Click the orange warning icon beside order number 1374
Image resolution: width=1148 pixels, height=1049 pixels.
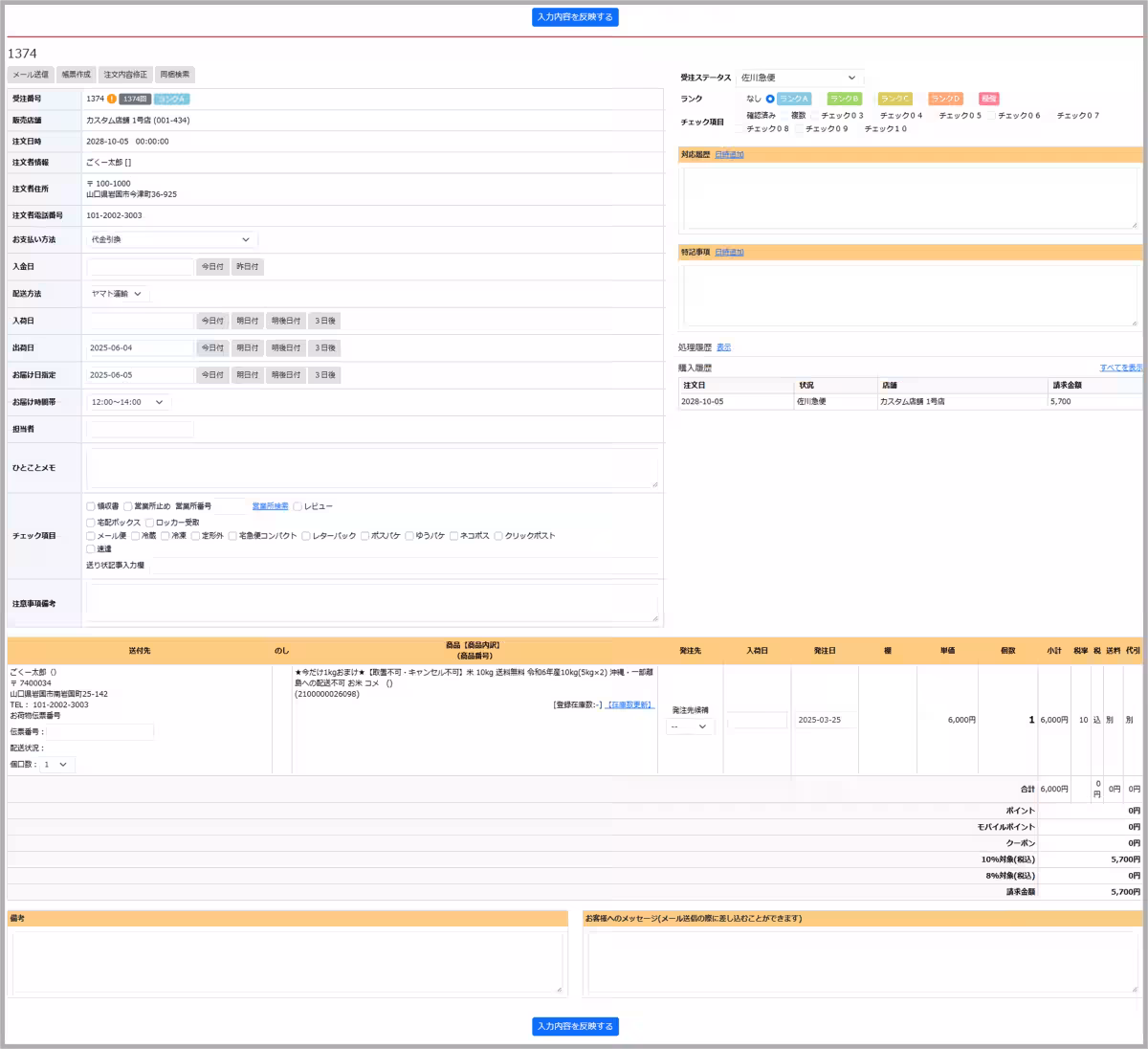coord(112,99)
